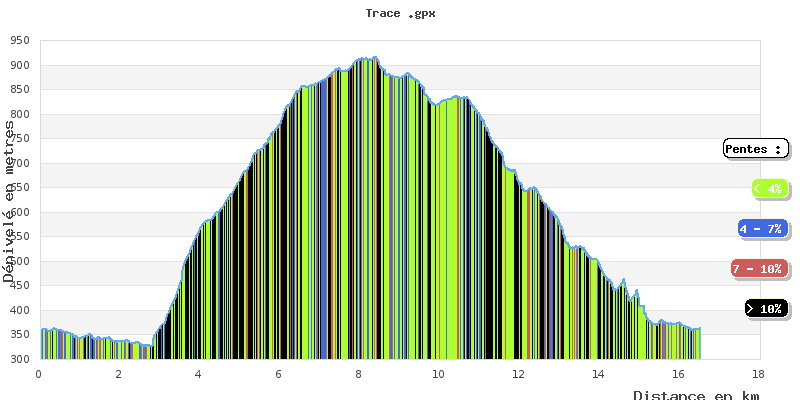800x400 pixels.
Task: Click the "Trace .gpx" chart title
Action: coord(400,14)
